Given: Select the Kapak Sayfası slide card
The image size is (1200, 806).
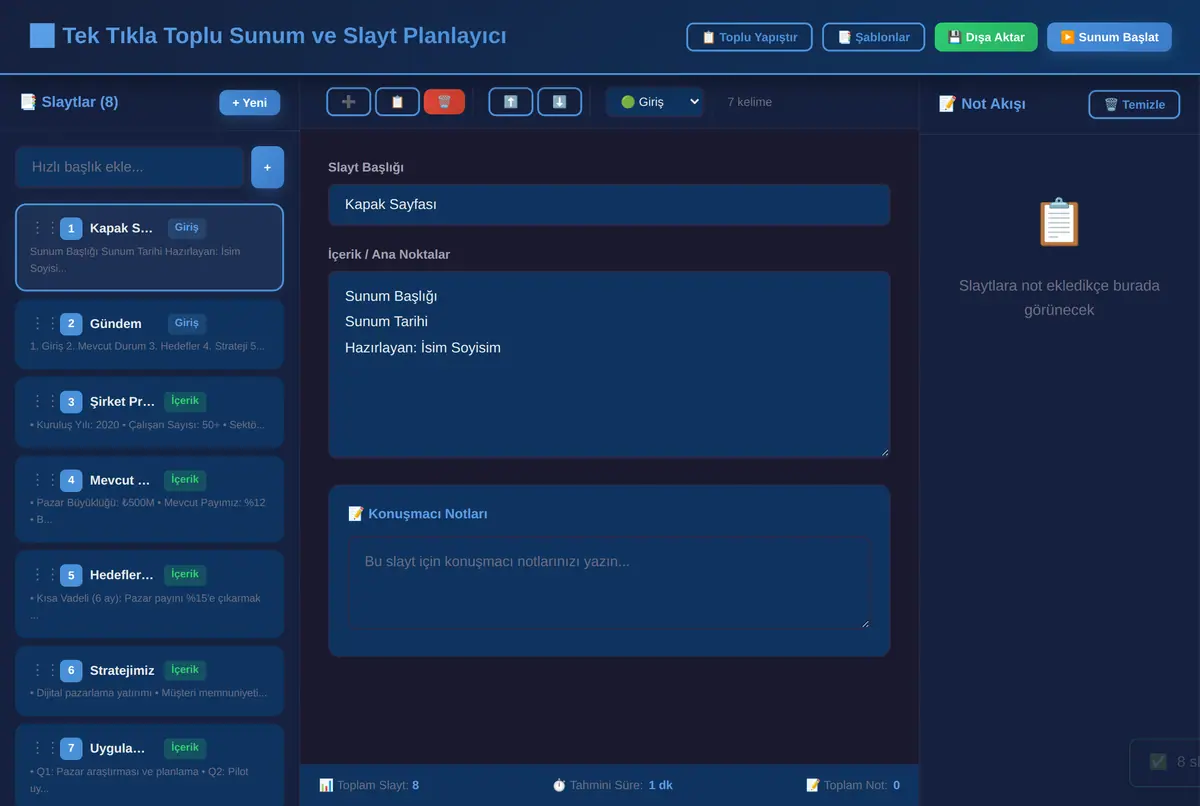Looking at the screenshot, I should (149, 248).
